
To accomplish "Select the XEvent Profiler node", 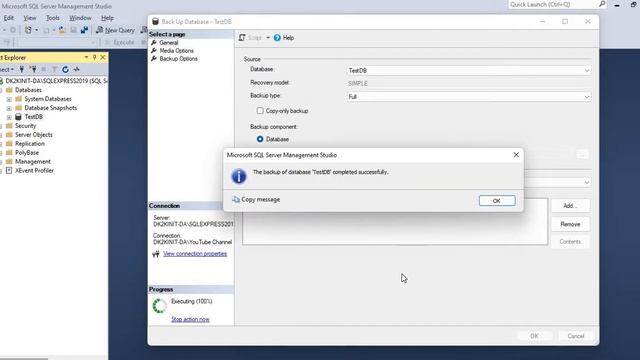I will click(34, 171).
